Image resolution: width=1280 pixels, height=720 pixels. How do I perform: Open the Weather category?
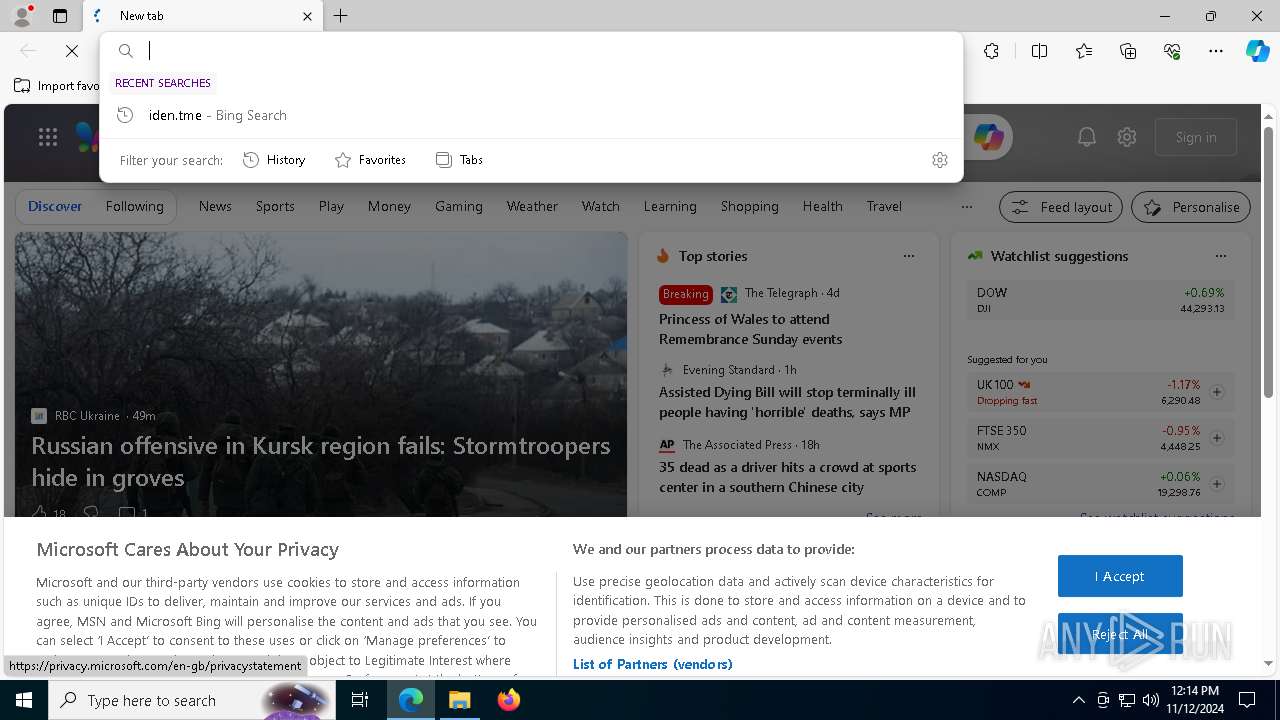click(x=532, y=206)
